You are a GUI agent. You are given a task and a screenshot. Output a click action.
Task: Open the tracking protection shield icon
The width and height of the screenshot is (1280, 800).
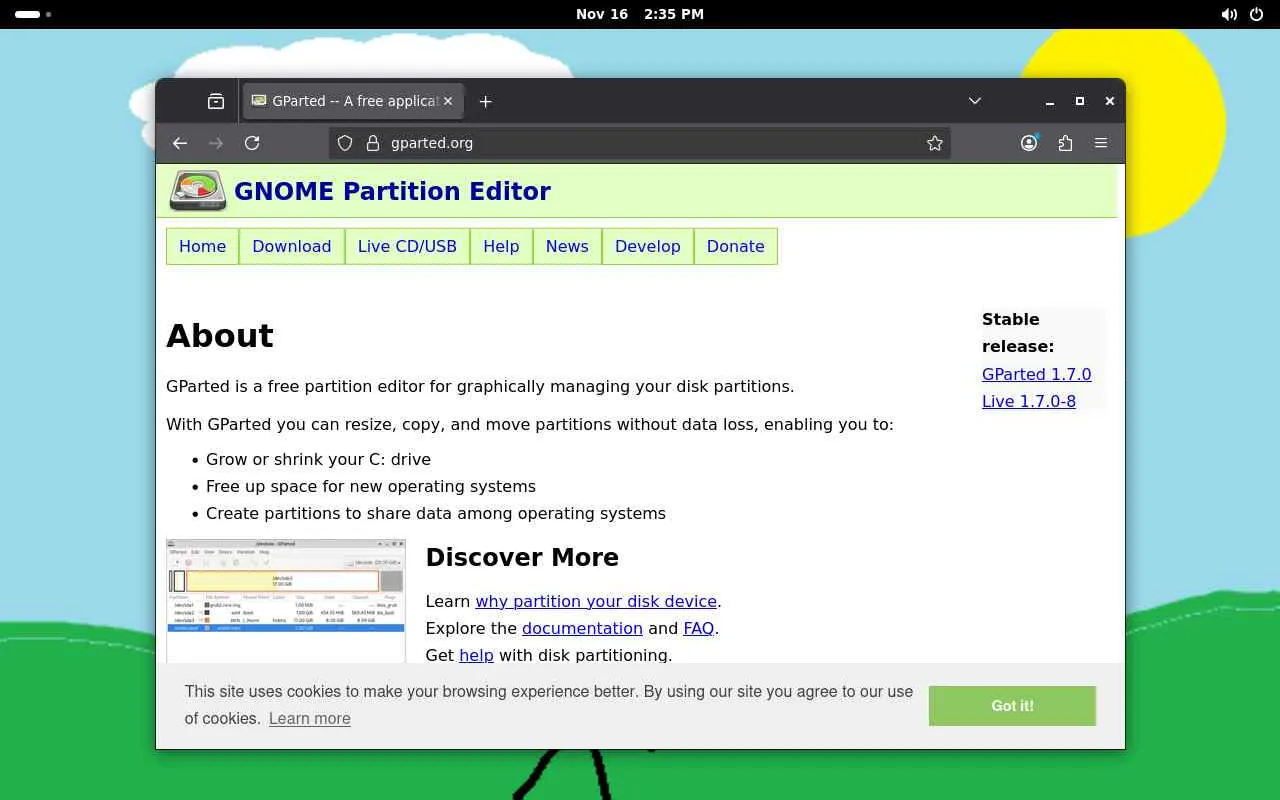tap(345, 143)
